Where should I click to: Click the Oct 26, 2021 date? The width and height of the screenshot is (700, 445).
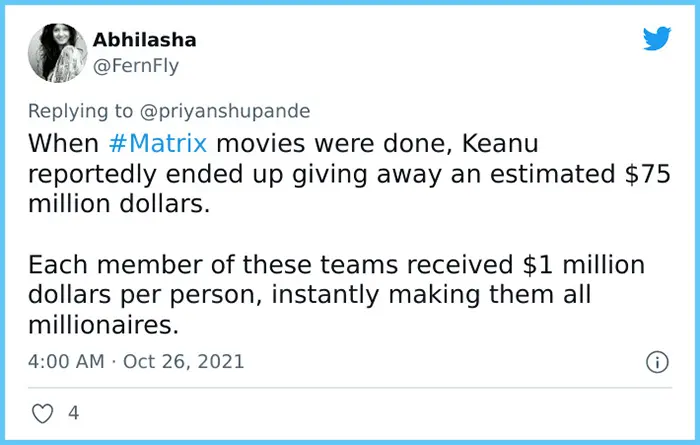coord(183,361)
